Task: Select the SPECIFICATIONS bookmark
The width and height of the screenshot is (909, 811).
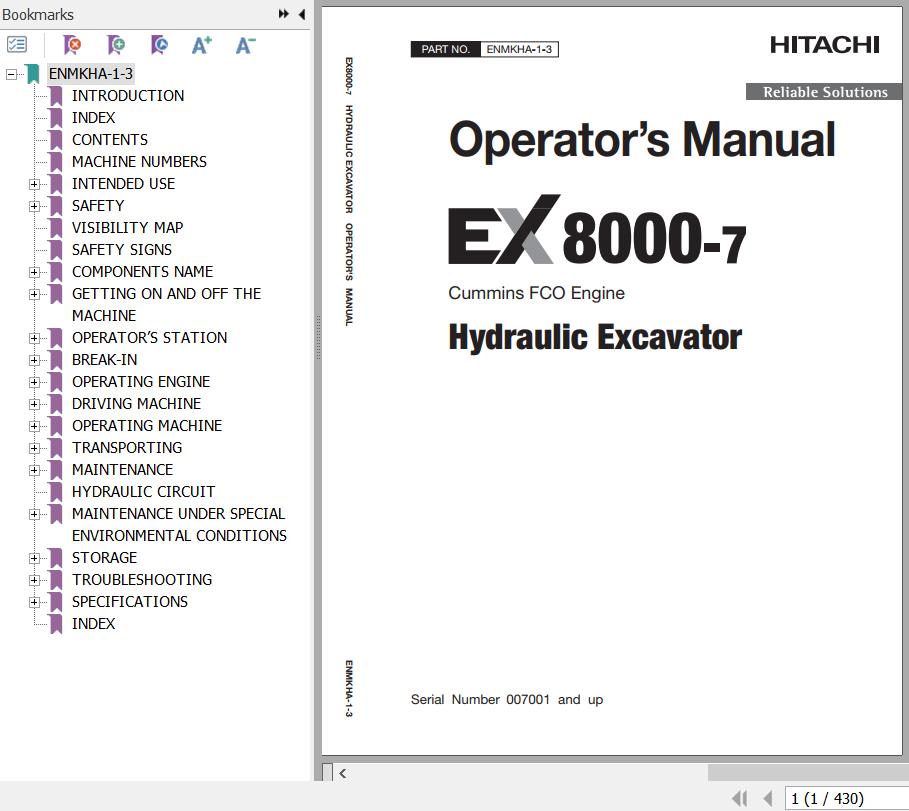Action: (130, 602)
